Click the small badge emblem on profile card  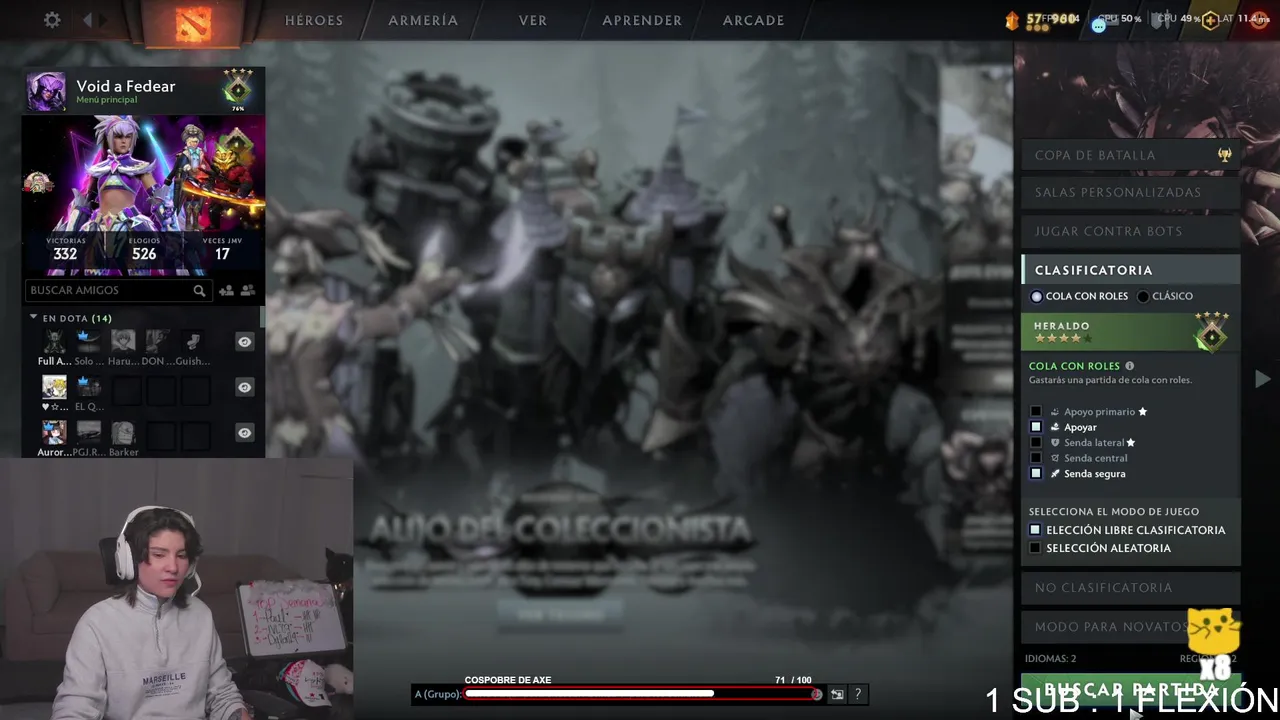[x=38, y=182]
